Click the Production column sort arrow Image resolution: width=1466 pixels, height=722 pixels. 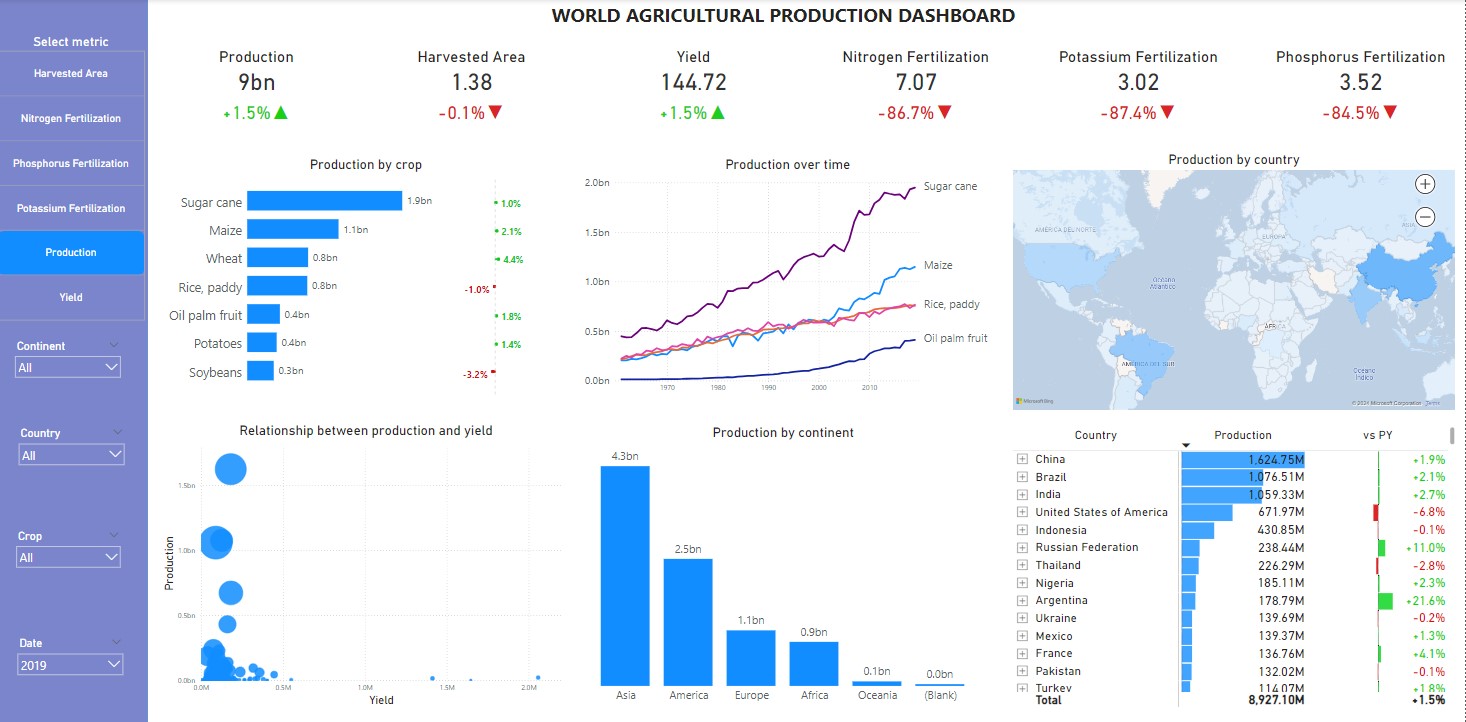coord(1186,446)
